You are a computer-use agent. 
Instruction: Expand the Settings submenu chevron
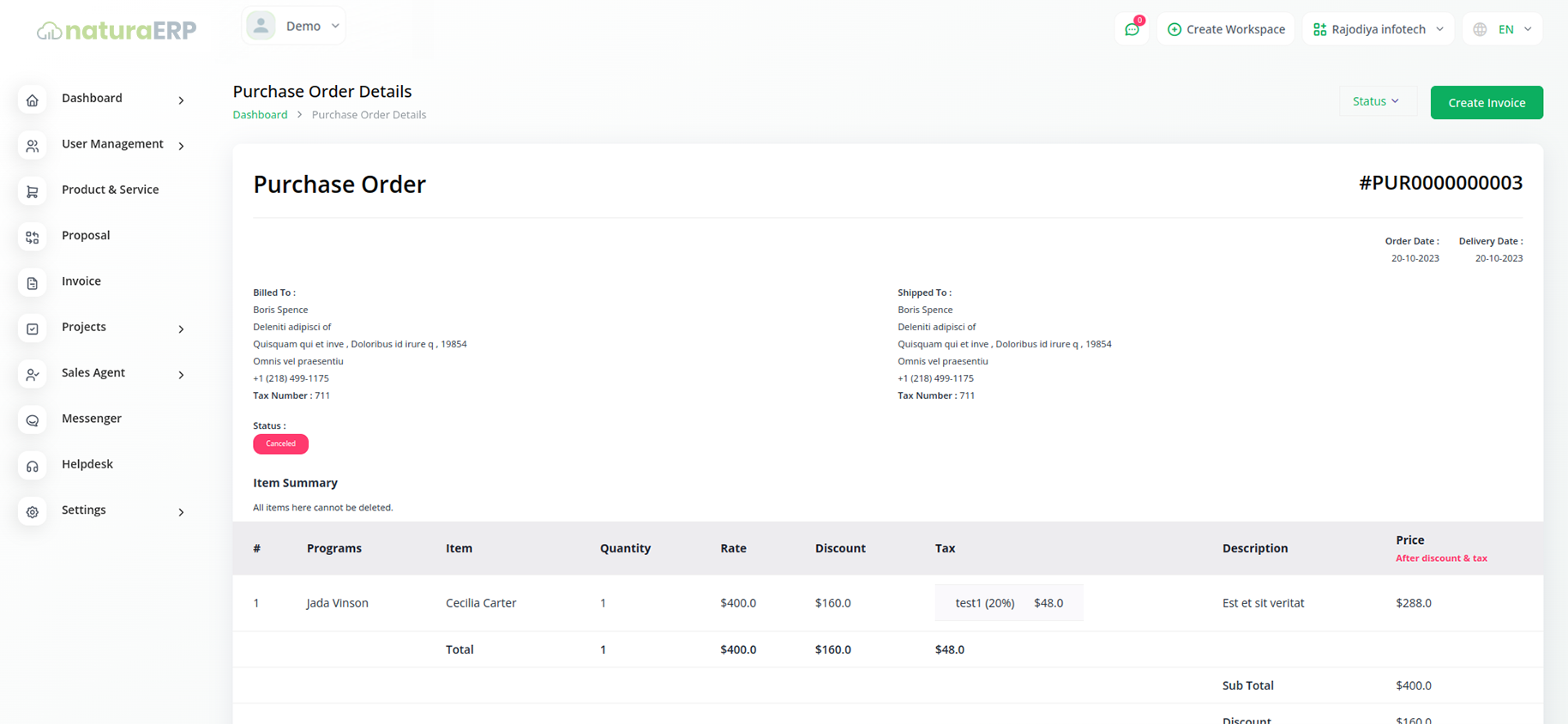[x=181, y=511]
